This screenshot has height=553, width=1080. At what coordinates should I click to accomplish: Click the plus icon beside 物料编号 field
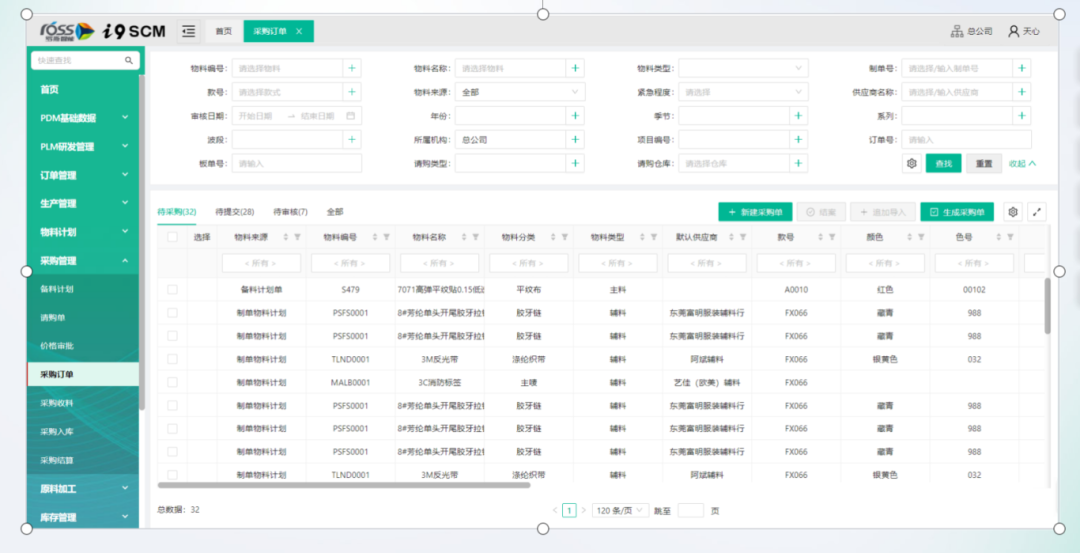tap(352, 68)
